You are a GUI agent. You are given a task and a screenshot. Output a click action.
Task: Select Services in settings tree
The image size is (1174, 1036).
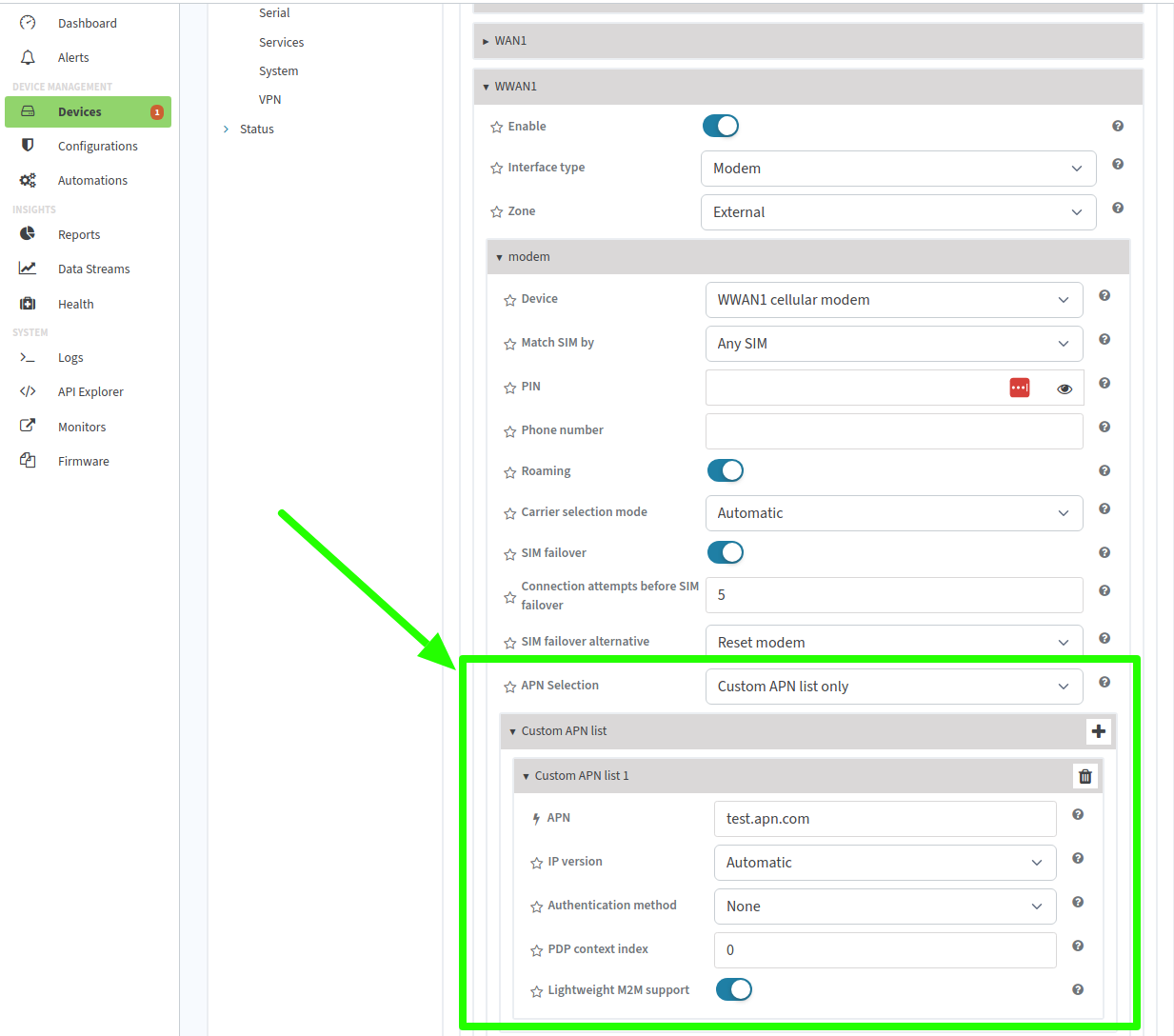281,42
